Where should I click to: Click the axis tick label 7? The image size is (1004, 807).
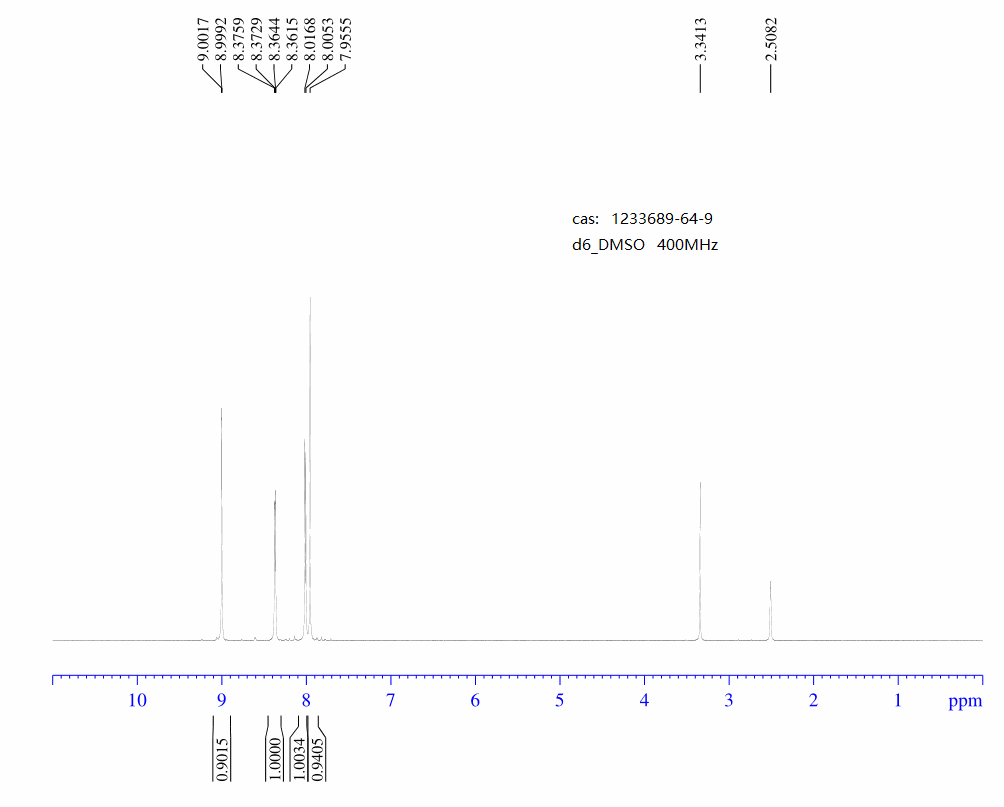click(391, 701)
